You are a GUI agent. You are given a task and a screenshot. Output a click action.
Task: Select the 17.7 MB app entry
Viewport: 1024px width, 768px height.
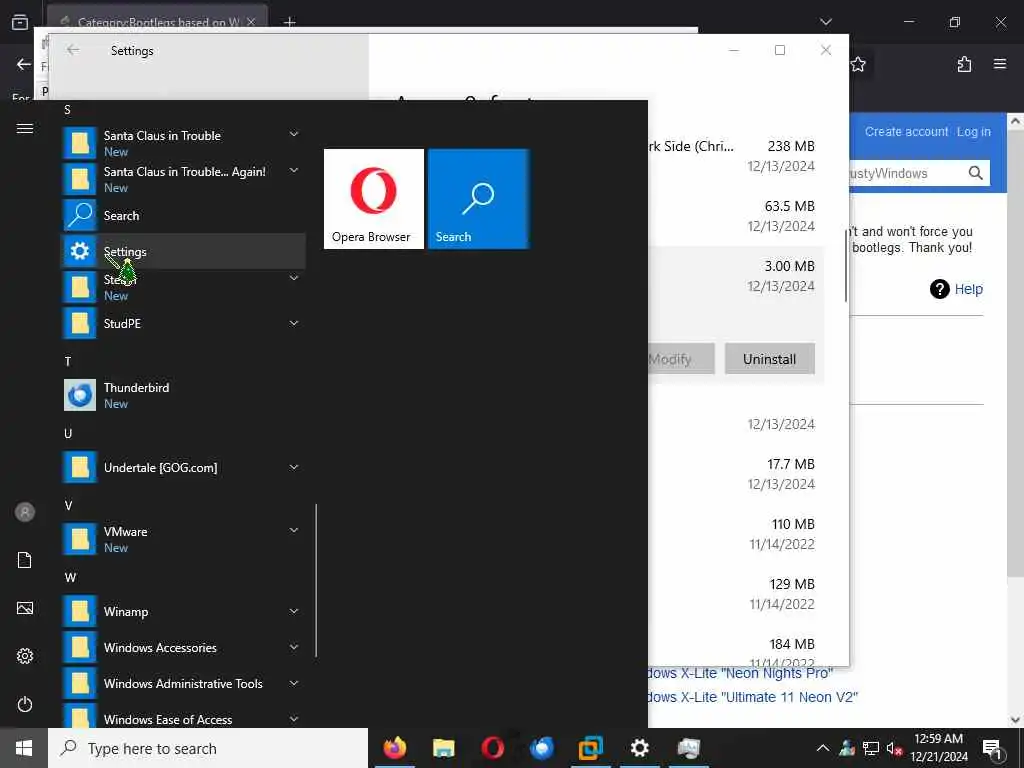(x=735, y=473)
